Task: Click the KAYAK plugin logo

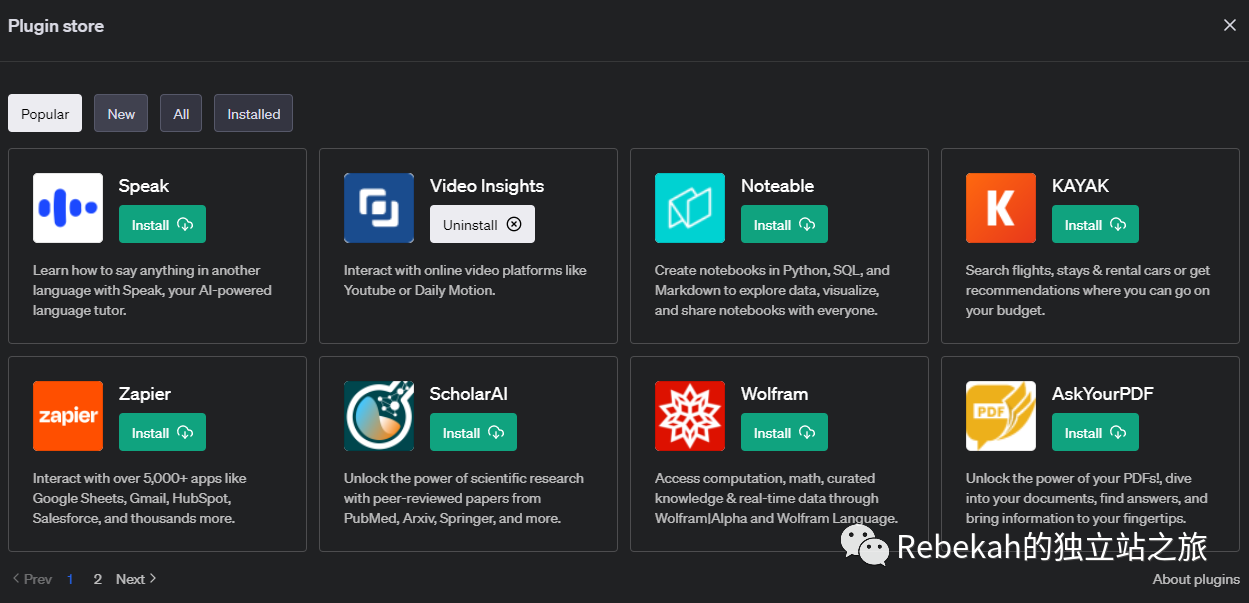Action: tap(1001, 208)
